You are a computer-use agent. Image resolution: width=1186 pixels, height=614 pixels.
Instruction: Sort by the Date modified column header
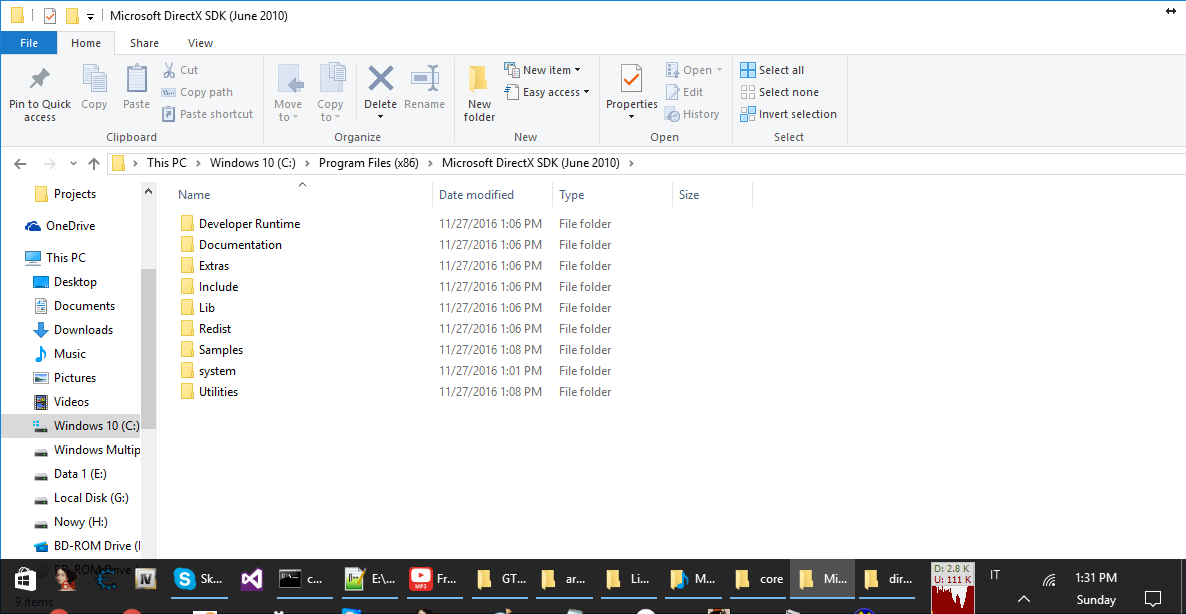(492, 195)
